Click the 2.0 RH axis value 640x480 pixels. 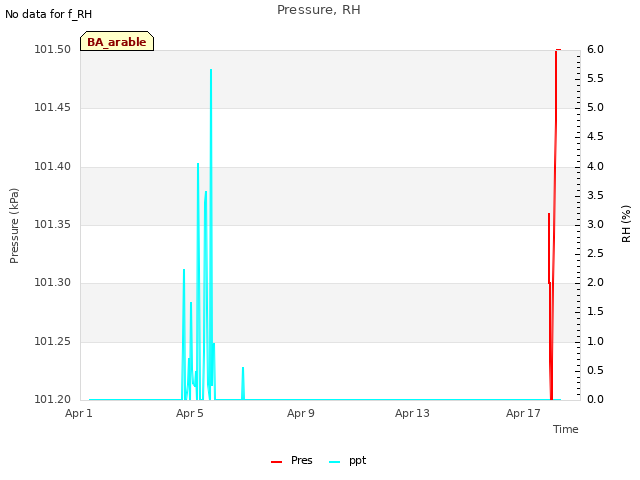point(595,282)
